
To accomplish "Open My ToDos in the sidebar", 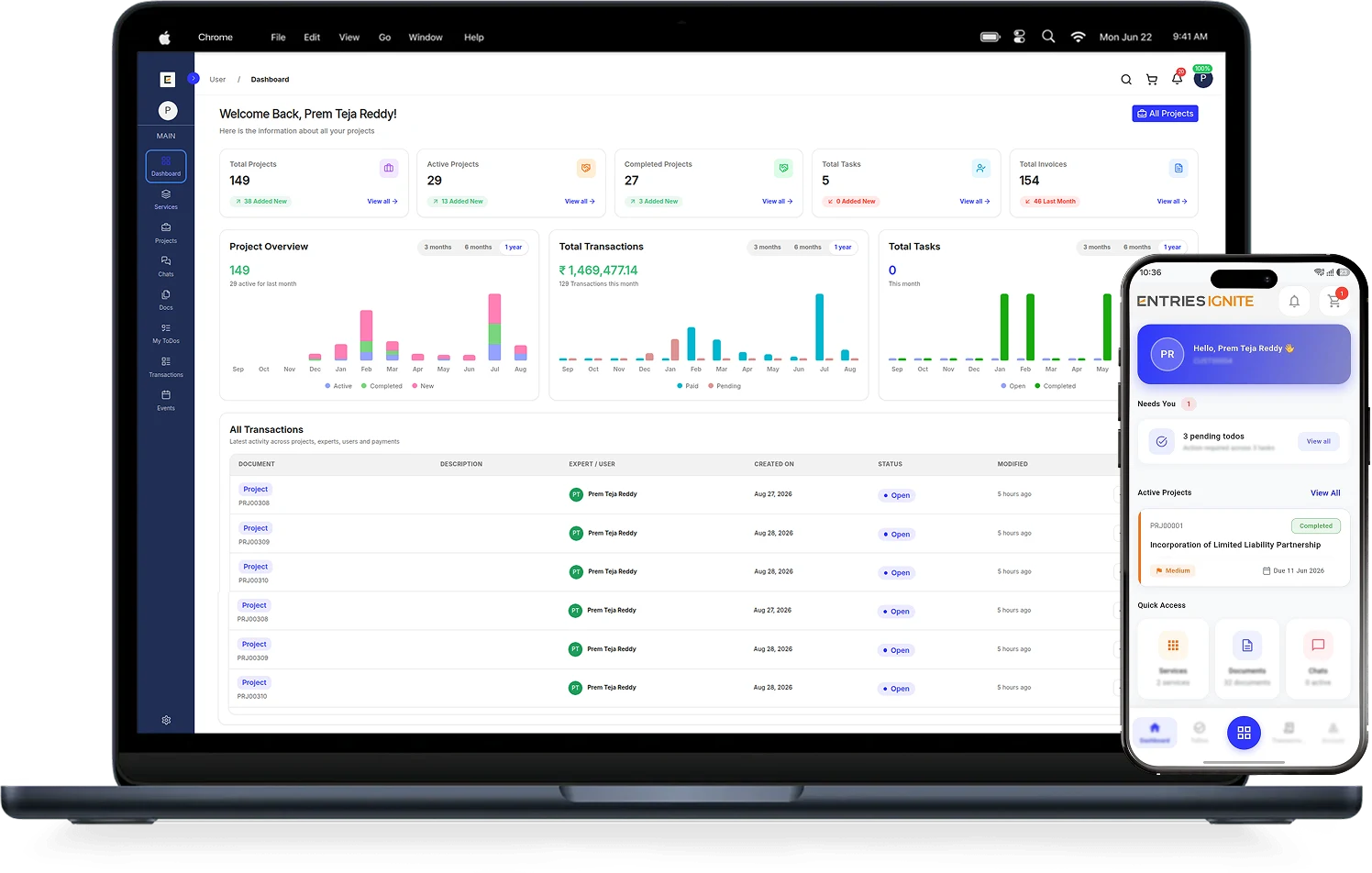I will pos(166,333).
